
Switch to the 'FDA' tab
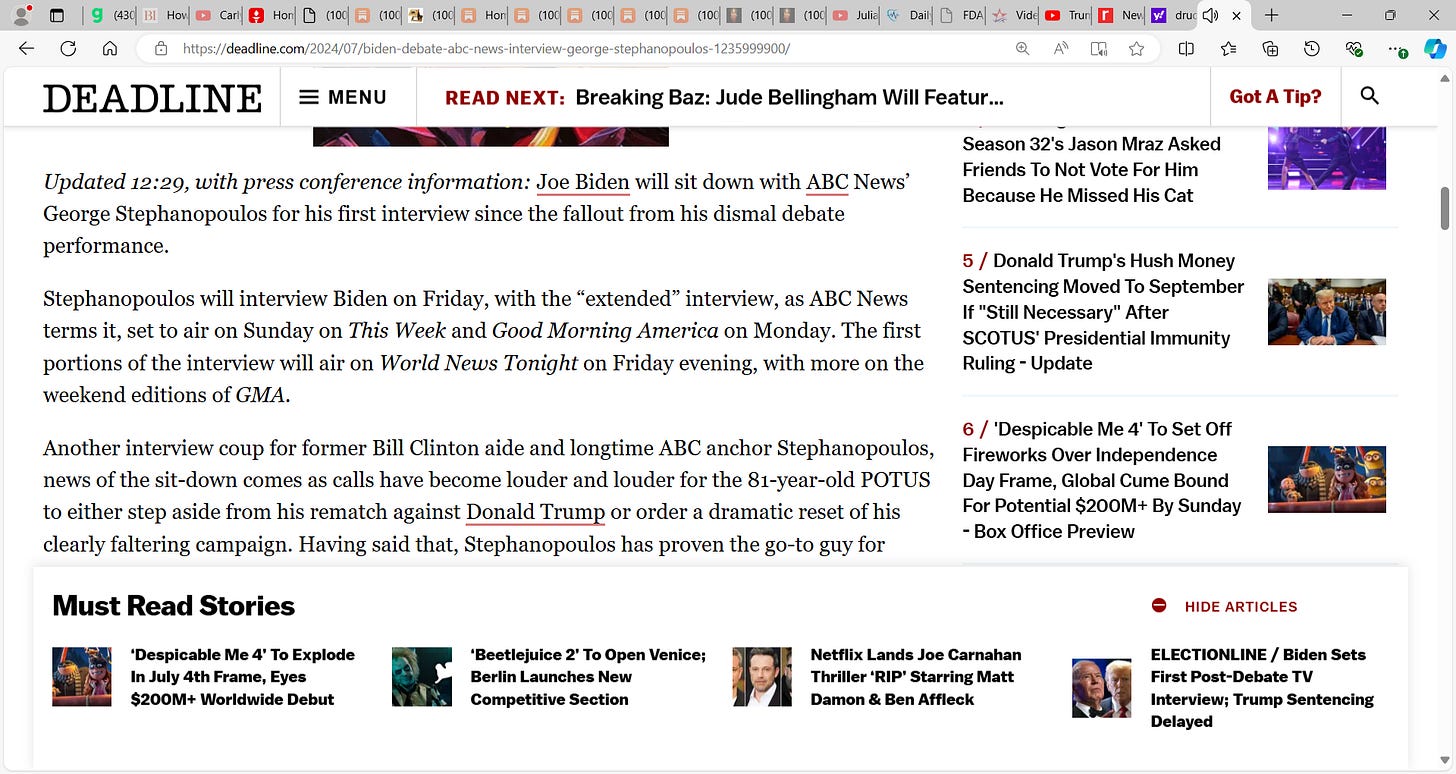coord(961,15)
